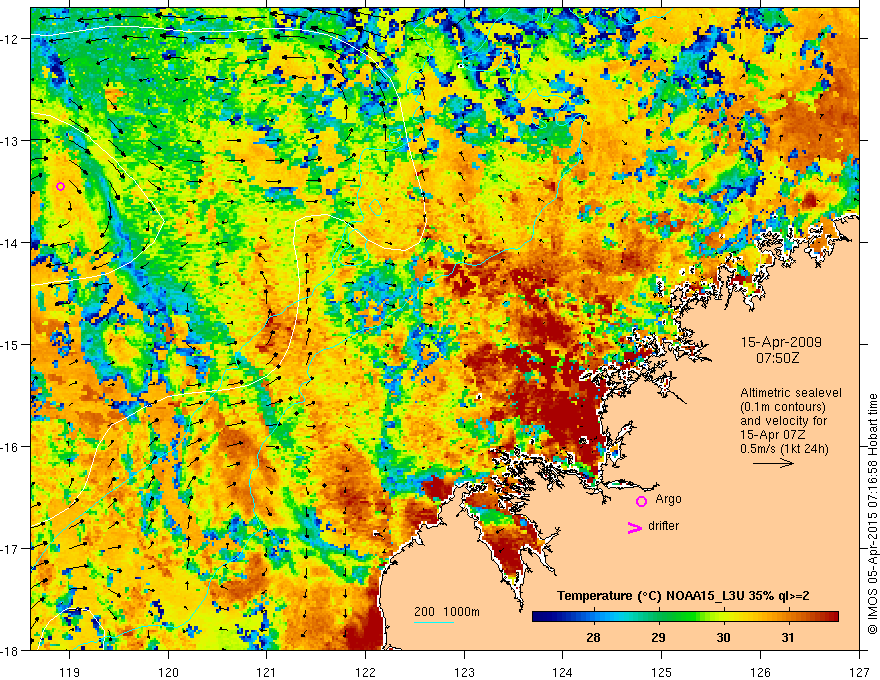880x680 pixels.
Task: Click the IMOS copyright timestamp text
Action: coord(872,513)
